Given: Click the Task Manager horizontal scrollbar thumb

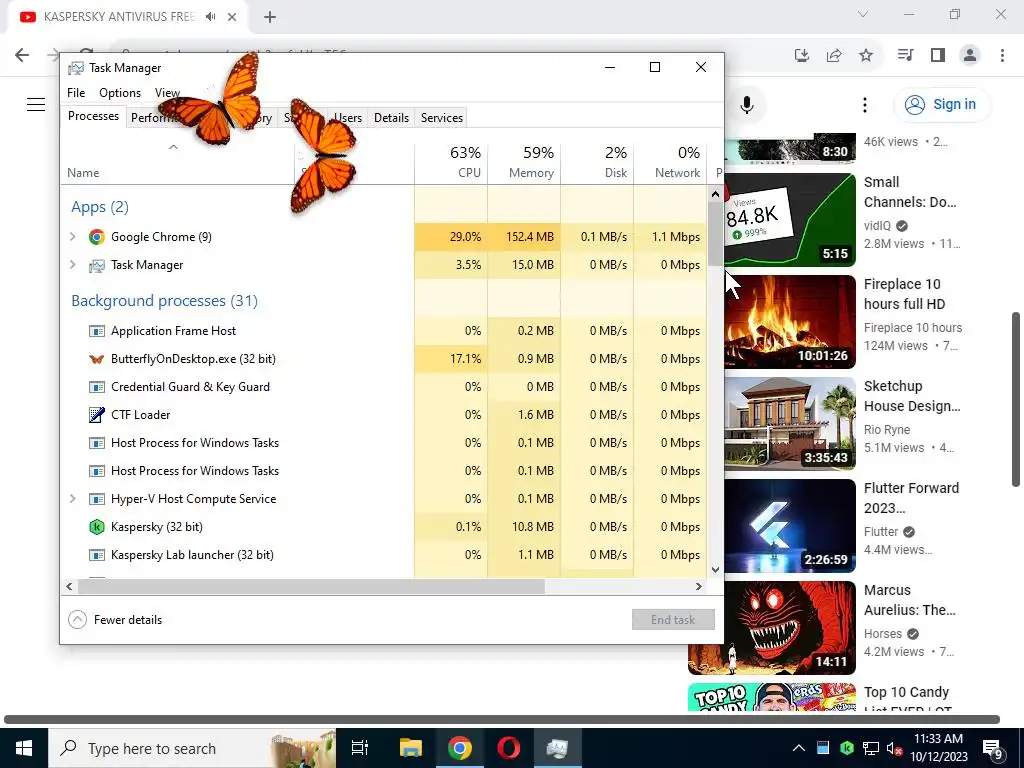Looking at the screenshot, I should 311,586.
